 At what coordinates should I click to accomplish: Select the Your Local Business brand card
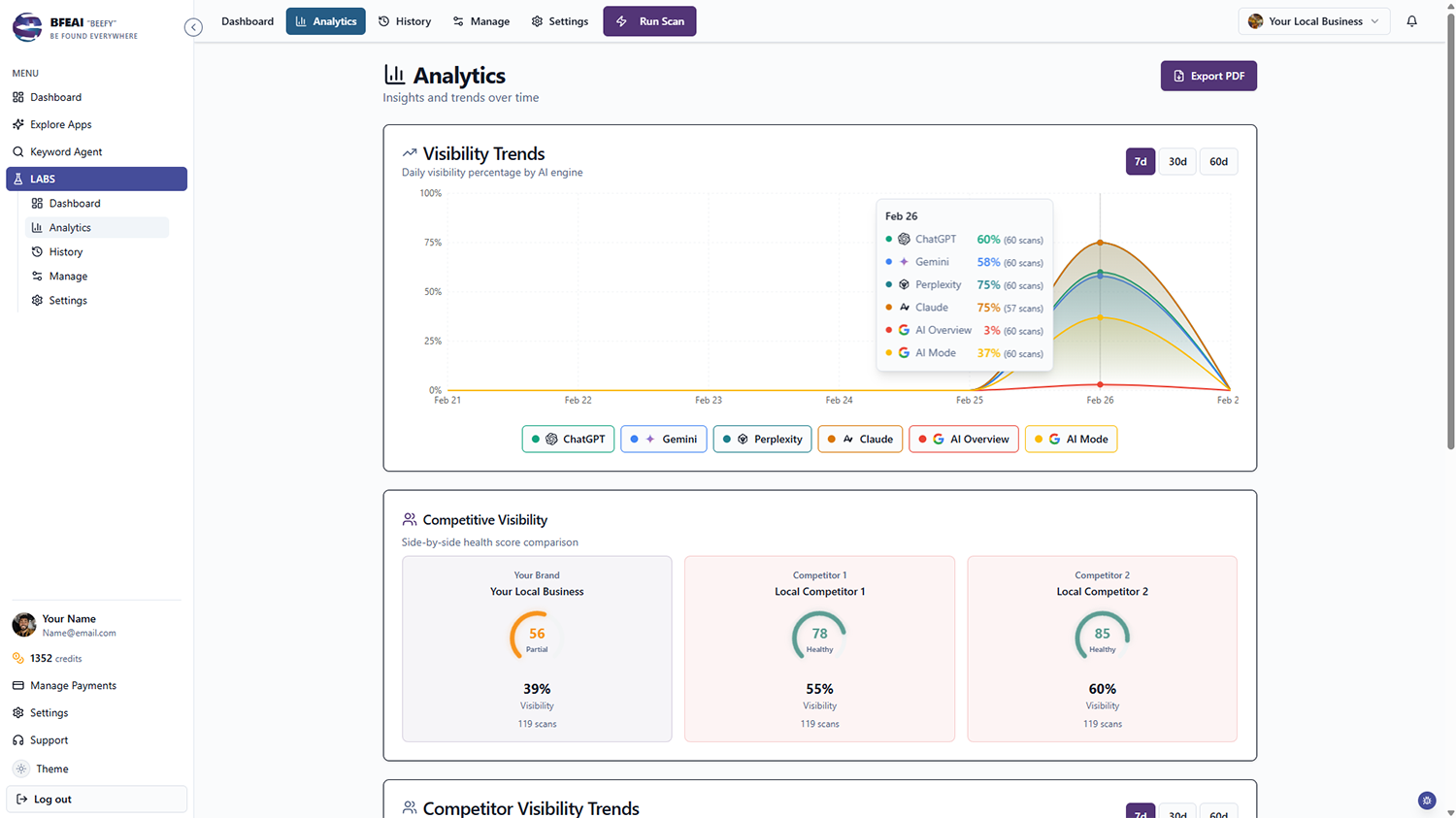pos(537,648)
